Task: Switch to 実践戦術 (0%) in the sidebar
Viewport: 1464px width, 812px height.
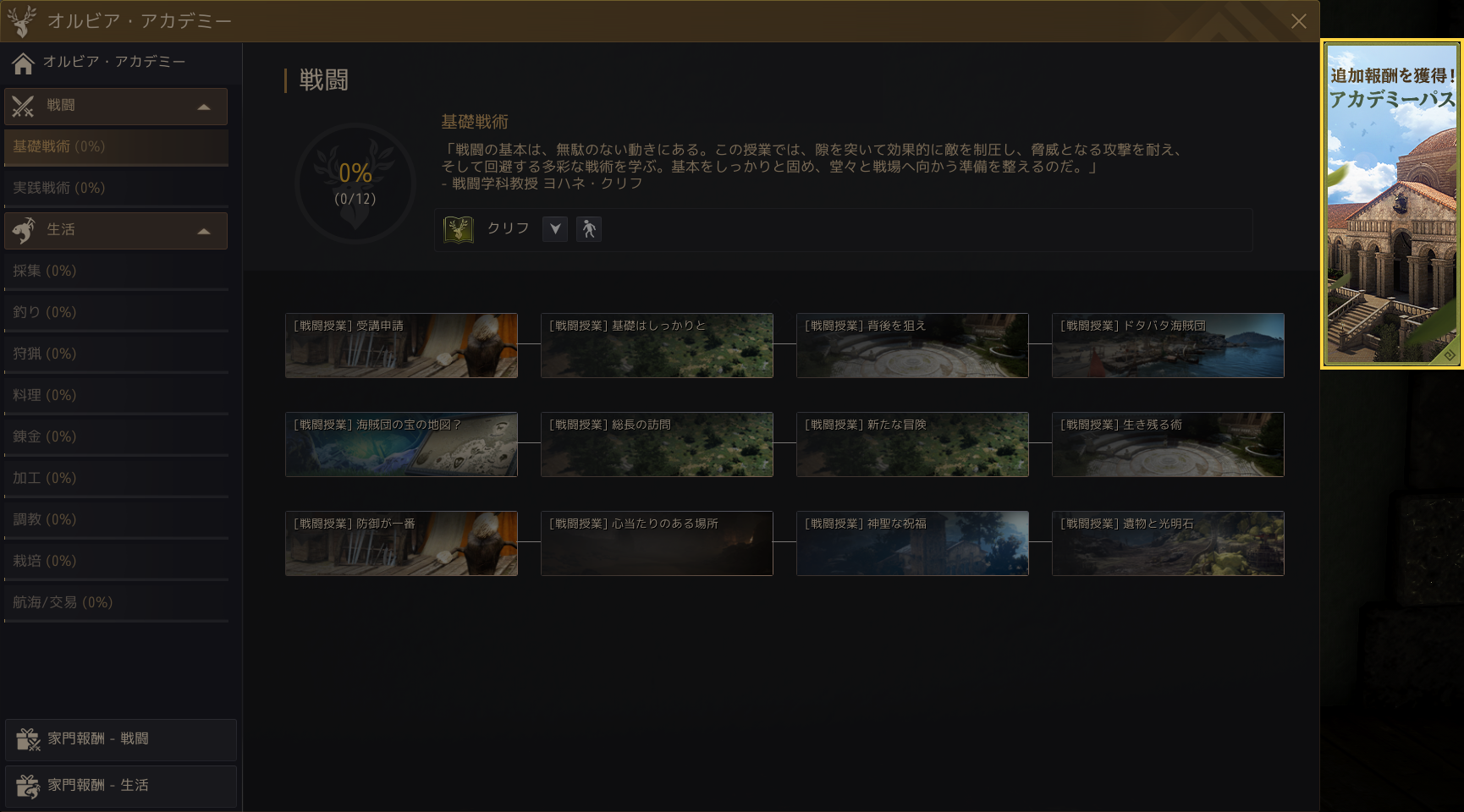Action: [x=58, y=188]
